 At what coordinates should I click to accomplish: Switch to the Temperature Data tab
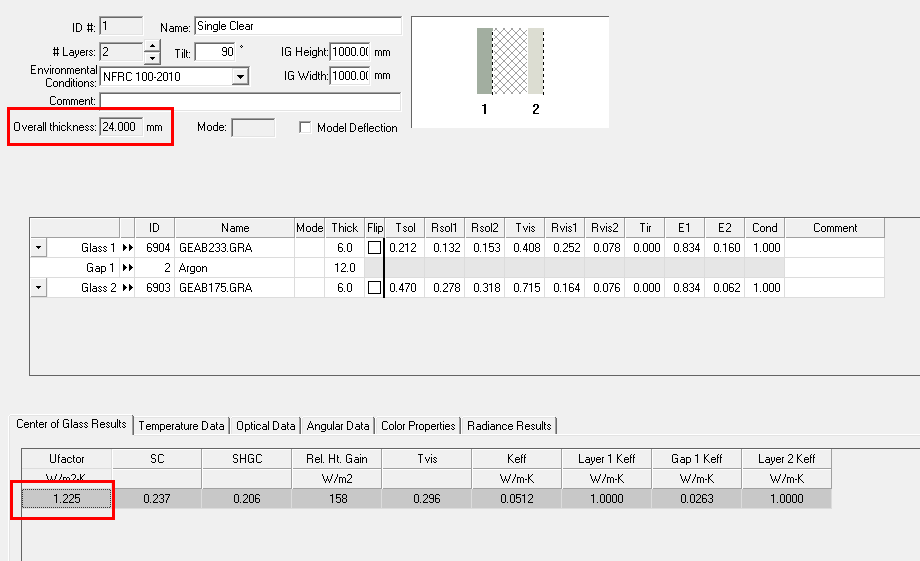[x=181, y=426]
